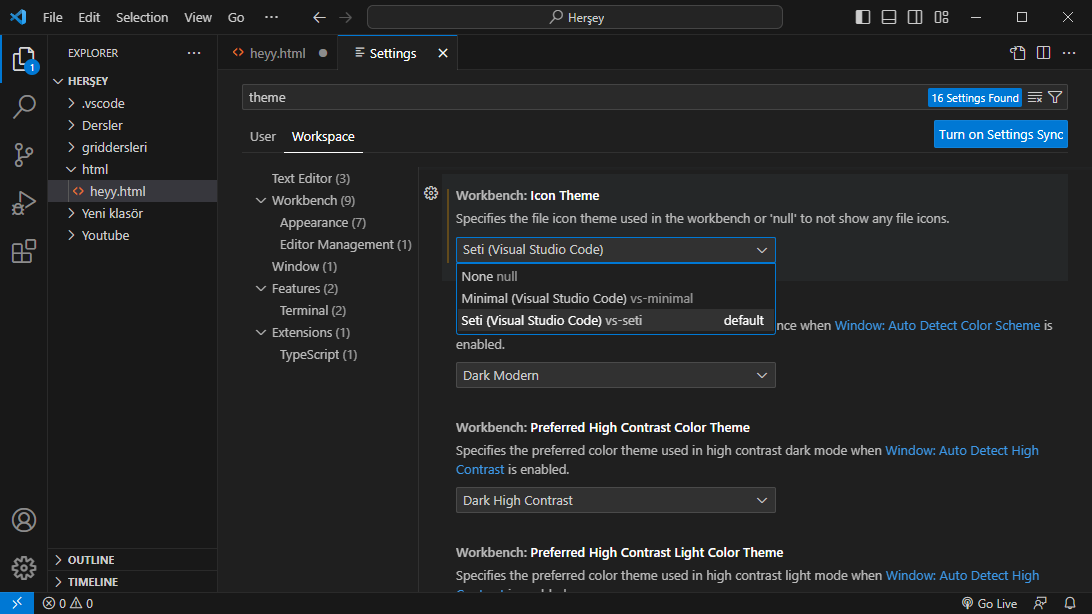The height and width of the screenshot is (614, 1092).
Task: Open the Accounts menu icon
Action: [24, 520]
